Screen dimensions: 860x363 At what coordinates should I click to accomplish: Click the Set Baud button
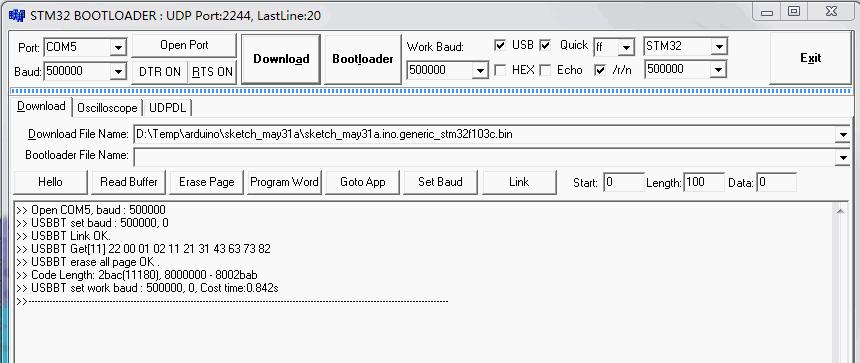click(x=440, y=182)
